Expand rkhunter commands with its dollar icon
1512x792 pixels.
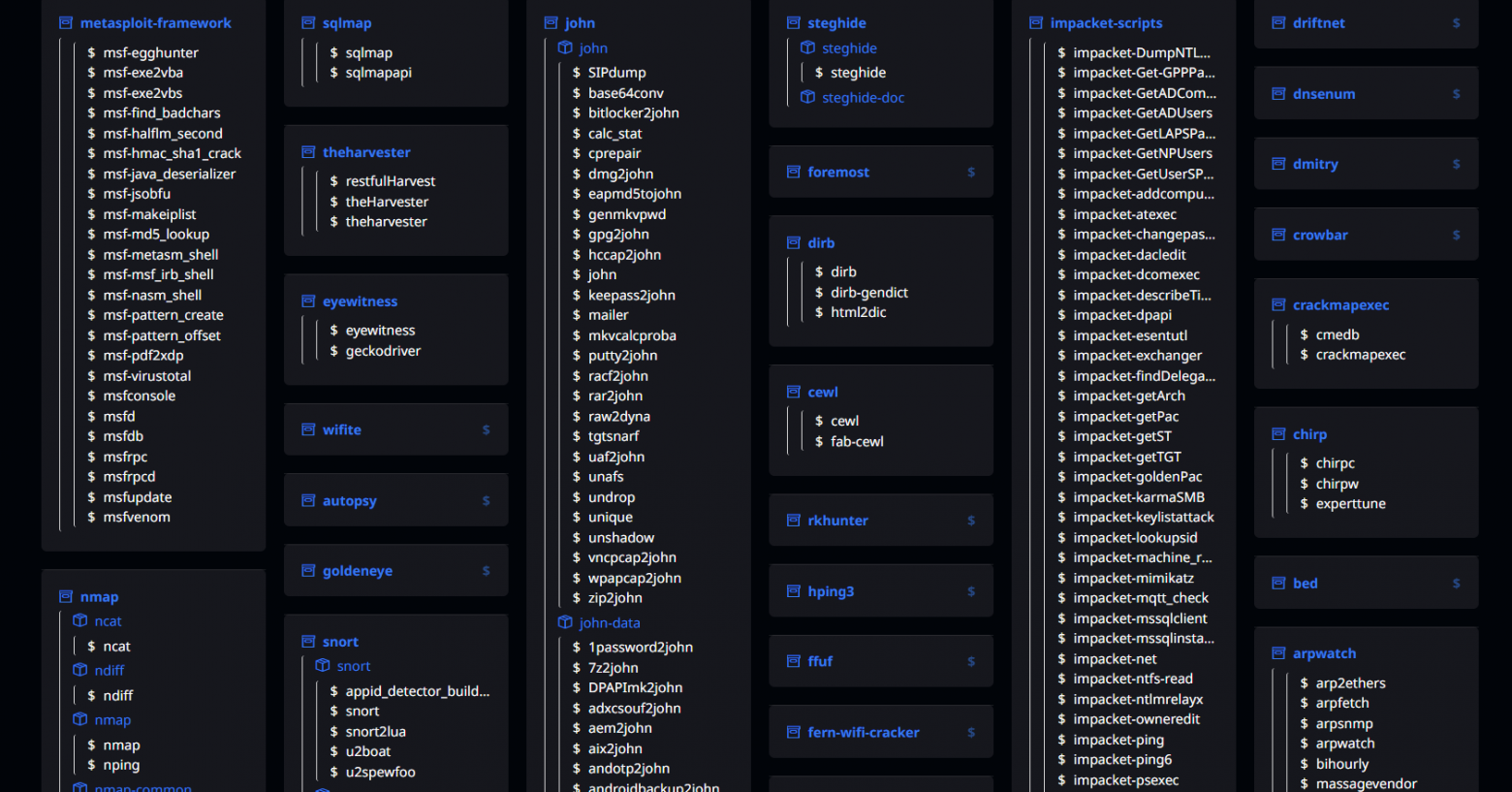(x=971, y=521)
